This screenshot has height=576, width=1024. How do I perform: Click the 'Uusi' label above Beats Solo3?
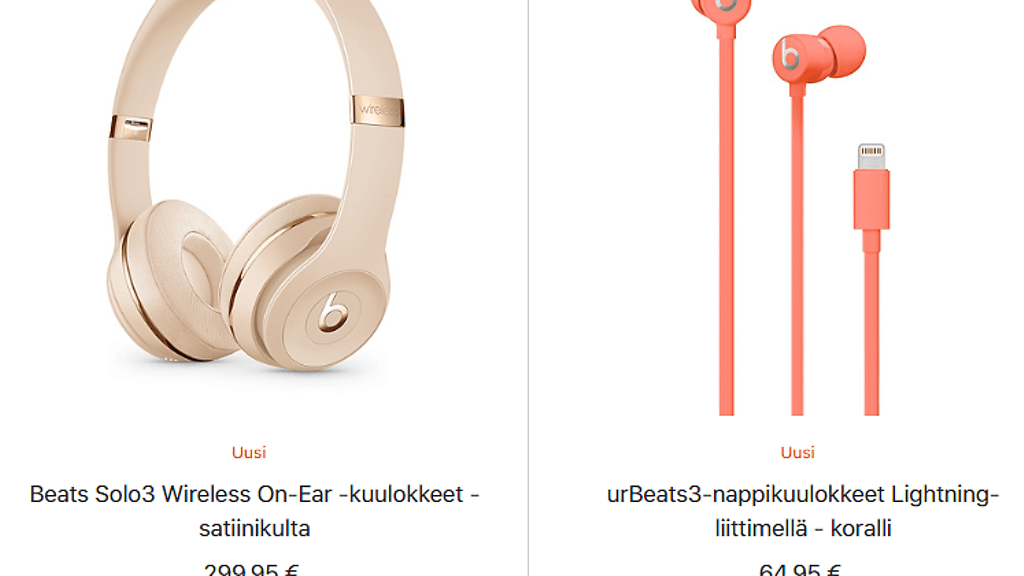[249, 453]
